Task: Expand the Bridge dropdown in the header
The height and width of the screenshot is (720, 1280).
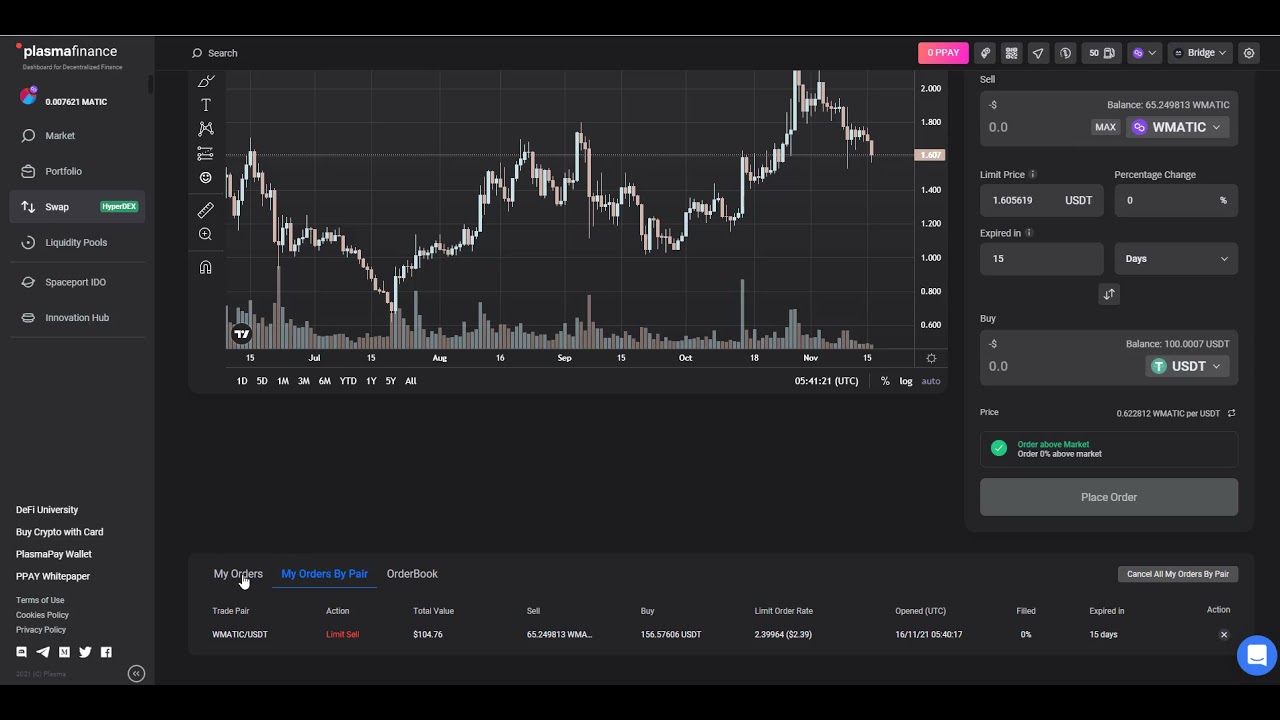Action: [x=1199, y=53]
